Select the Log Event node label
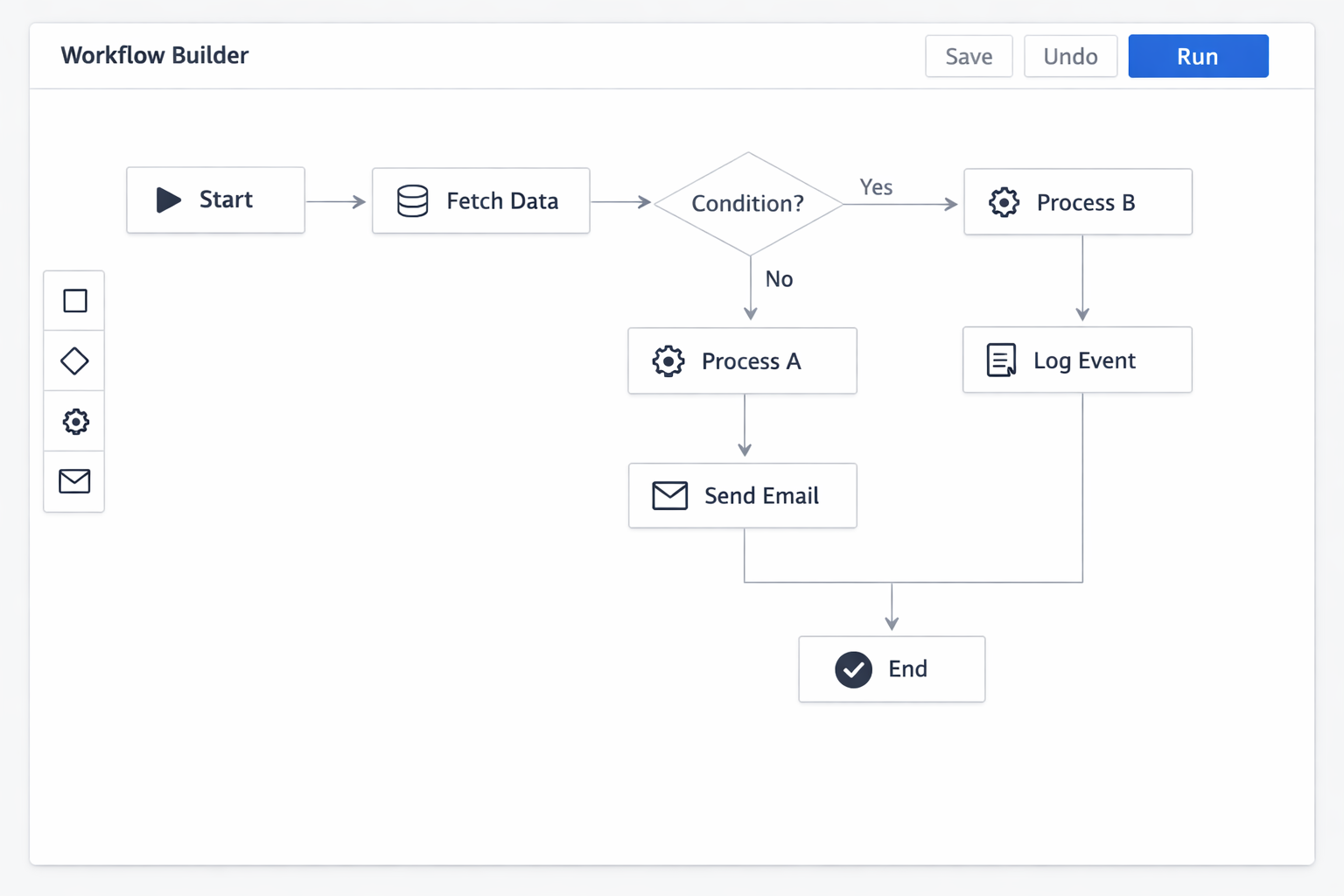Viewport: 1344px width, 896px height. click(x=1084, y=360)
